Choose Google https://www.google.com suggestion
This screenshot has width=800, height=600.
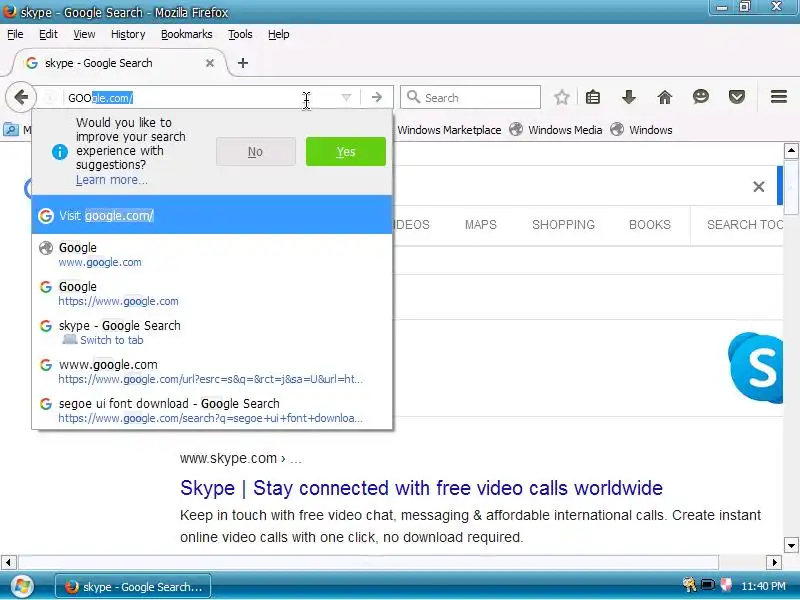click(212, 293)
